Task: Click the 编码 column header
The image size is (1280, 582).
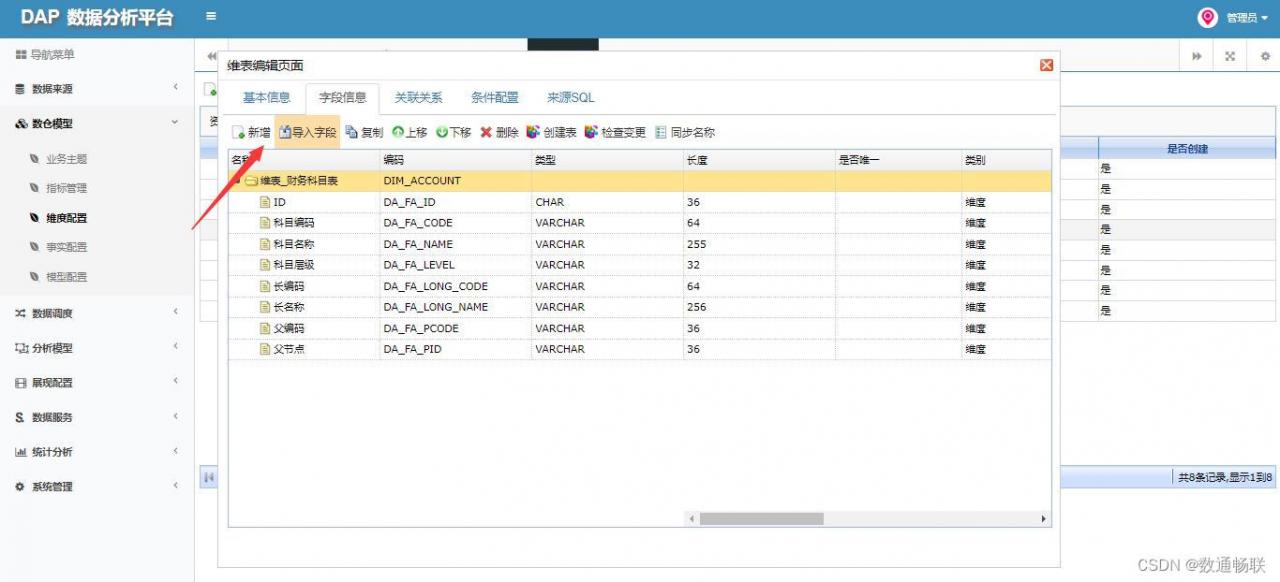Action: point(455,160)
